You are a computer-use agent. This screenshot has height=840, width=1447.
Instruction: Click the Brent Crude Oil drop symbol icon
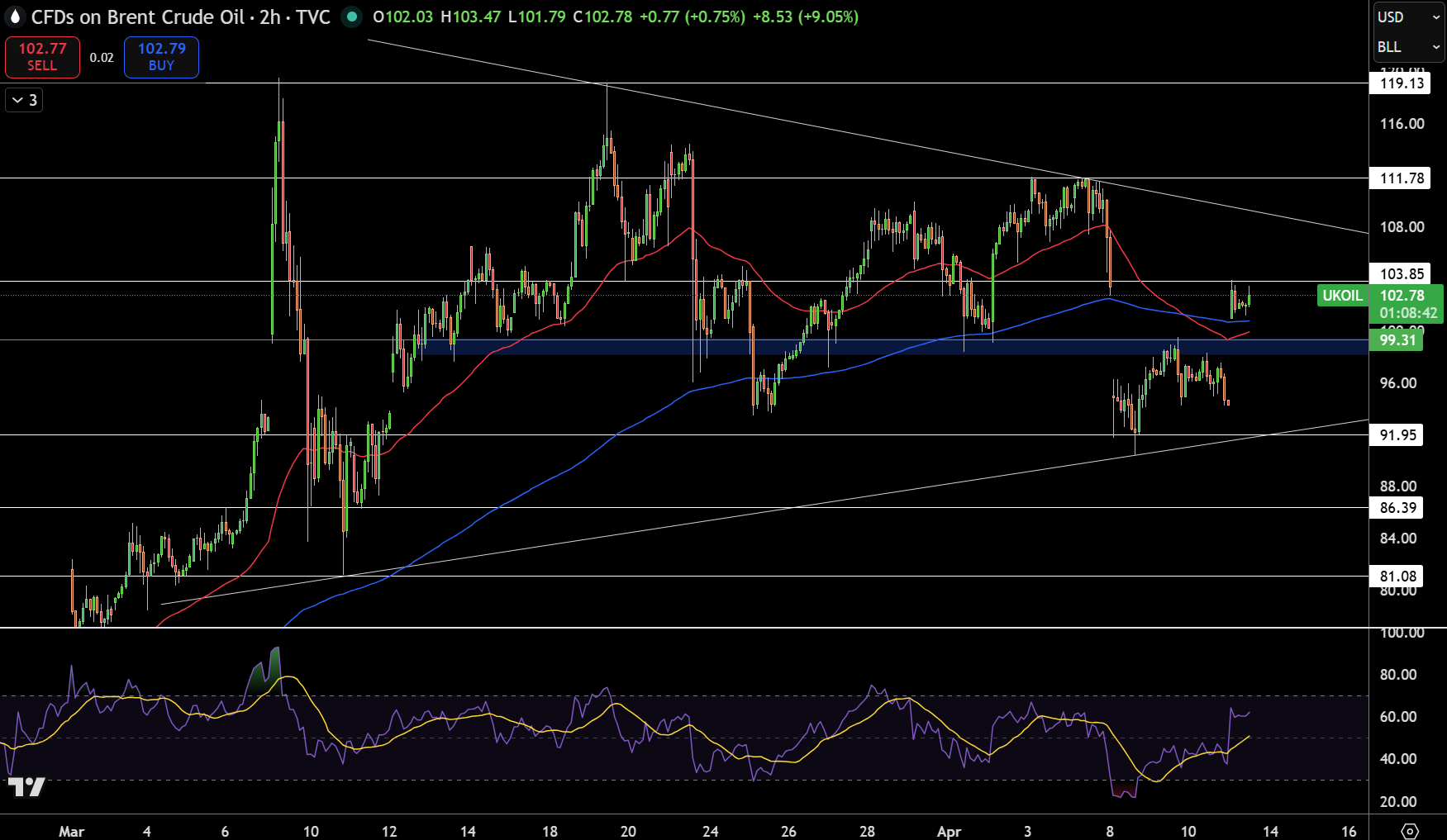14,17
